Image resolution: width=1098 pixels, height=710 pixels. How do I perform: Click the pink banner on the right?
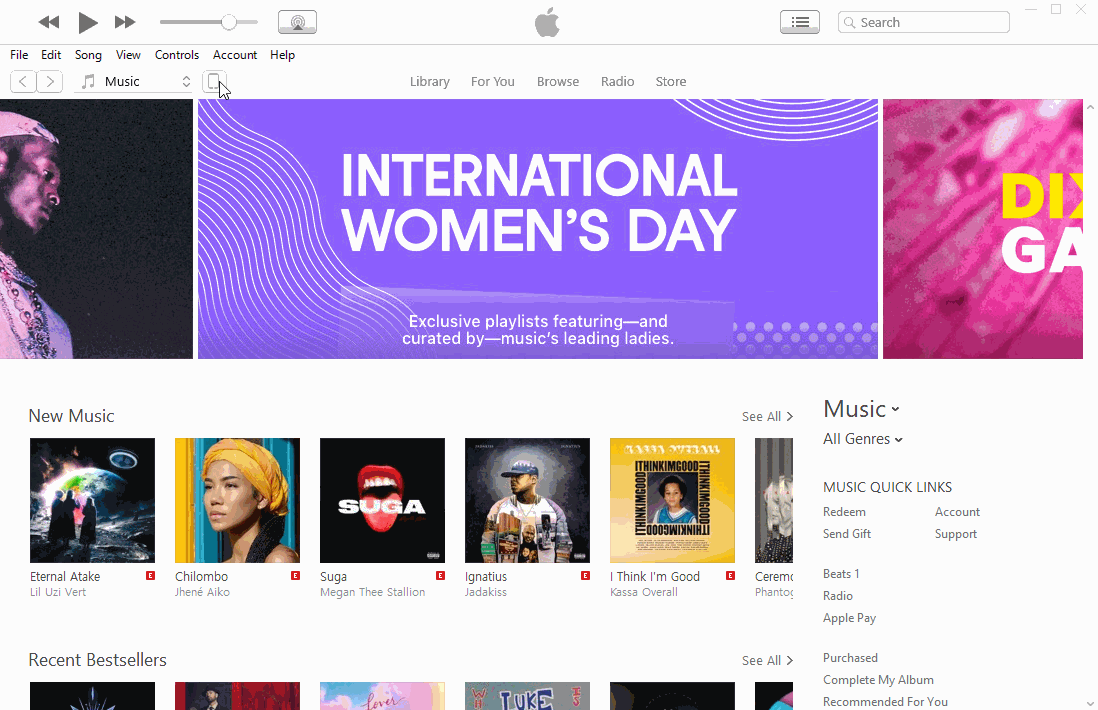pos(982,229)
